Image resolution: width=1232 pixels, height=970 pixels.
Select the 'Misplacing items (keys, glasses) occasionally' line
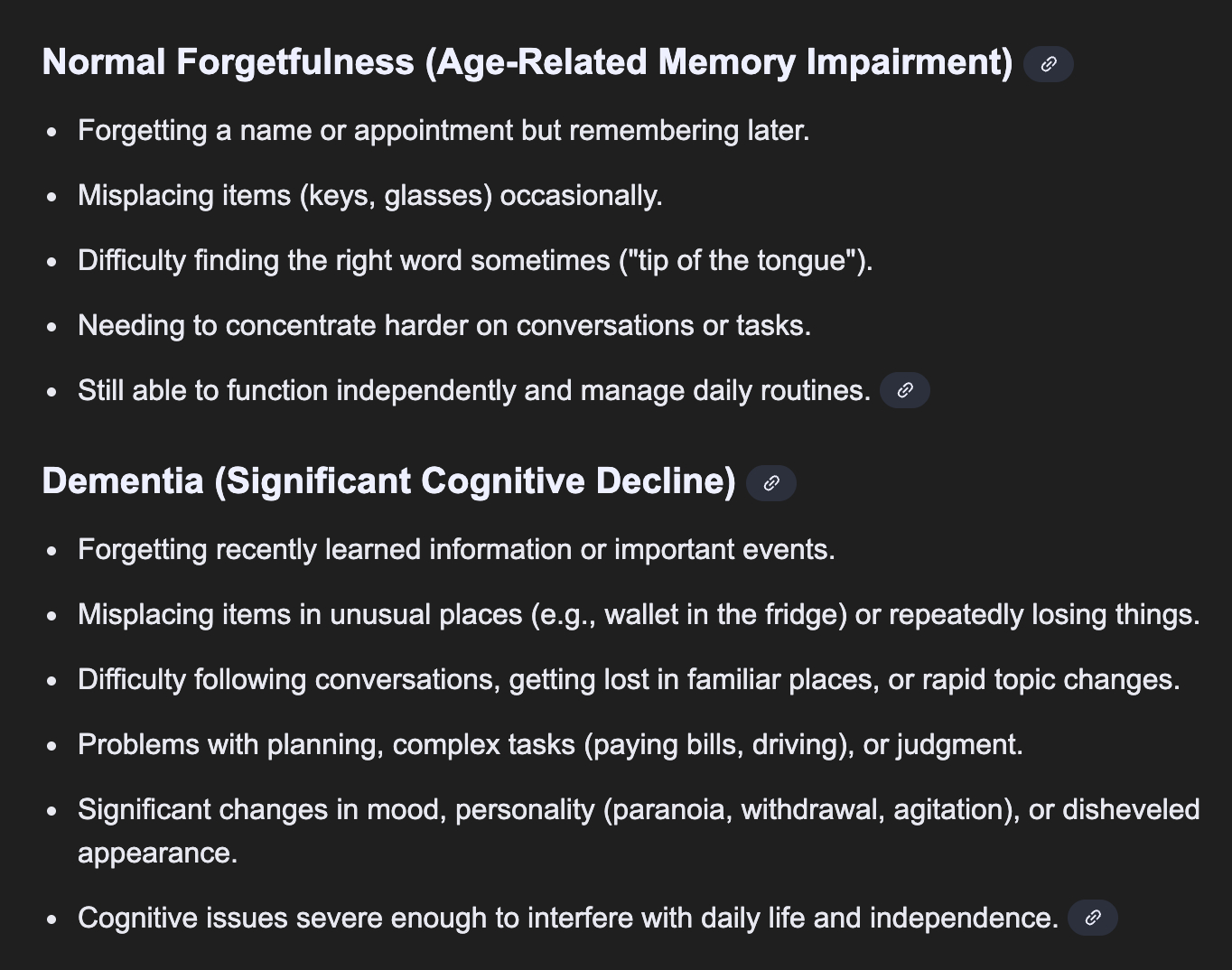coord(370,195)
